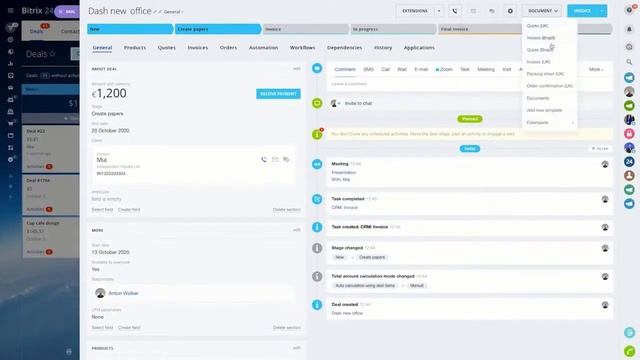Screen dimensions: 640x360
Task: Click the star next to Deals heading
Action: click(52, 54)
